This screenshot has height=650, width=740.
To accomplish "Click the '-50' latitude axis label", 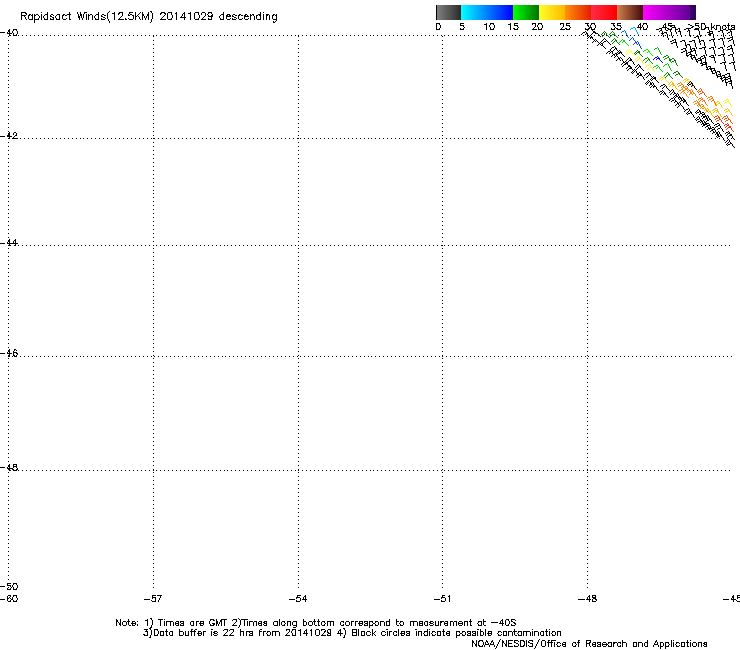I will tap(9, 586).
